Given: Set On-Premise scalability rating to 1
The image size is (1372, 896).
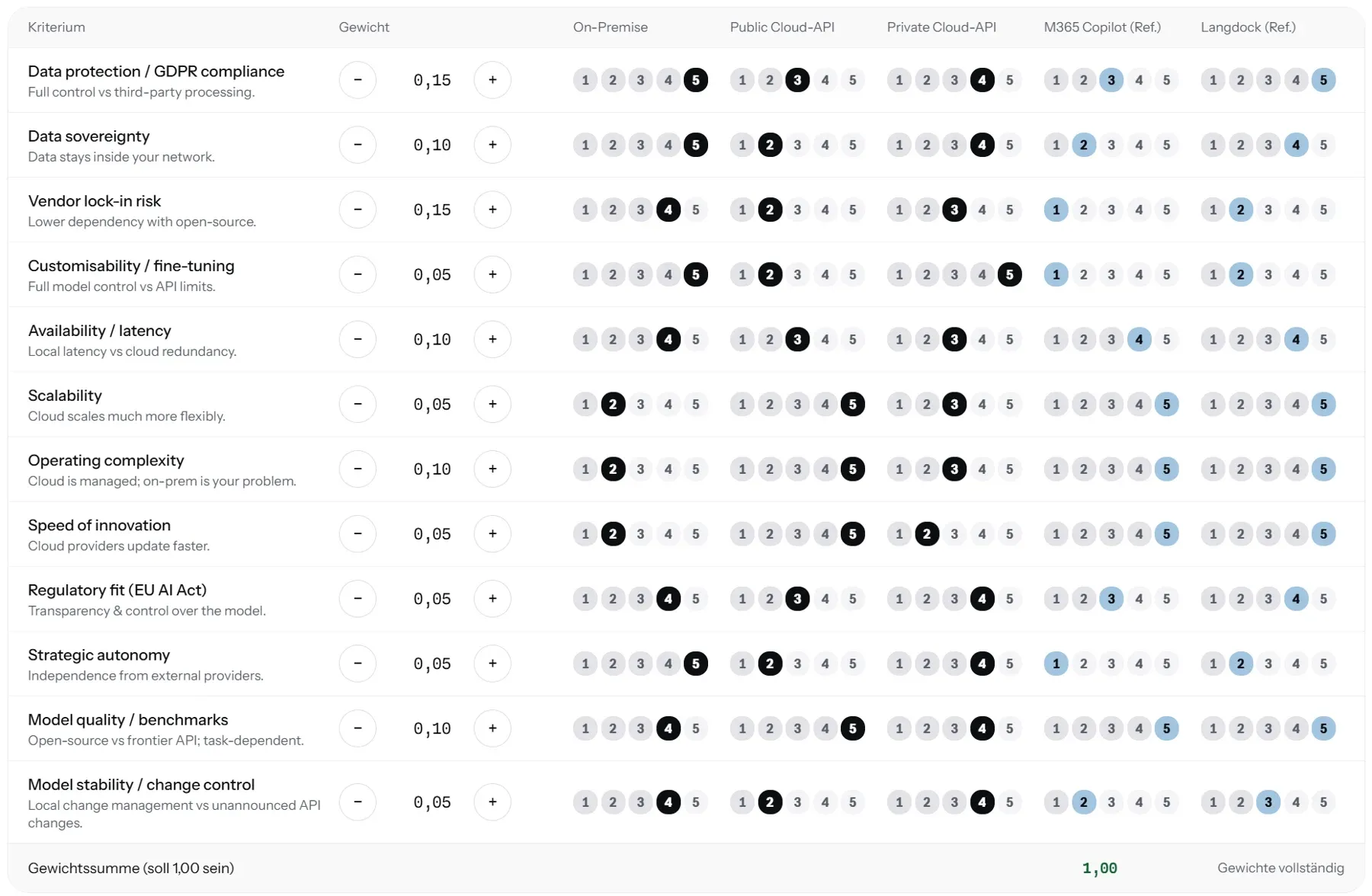Looking at the screenshot, I should [585, 404].
